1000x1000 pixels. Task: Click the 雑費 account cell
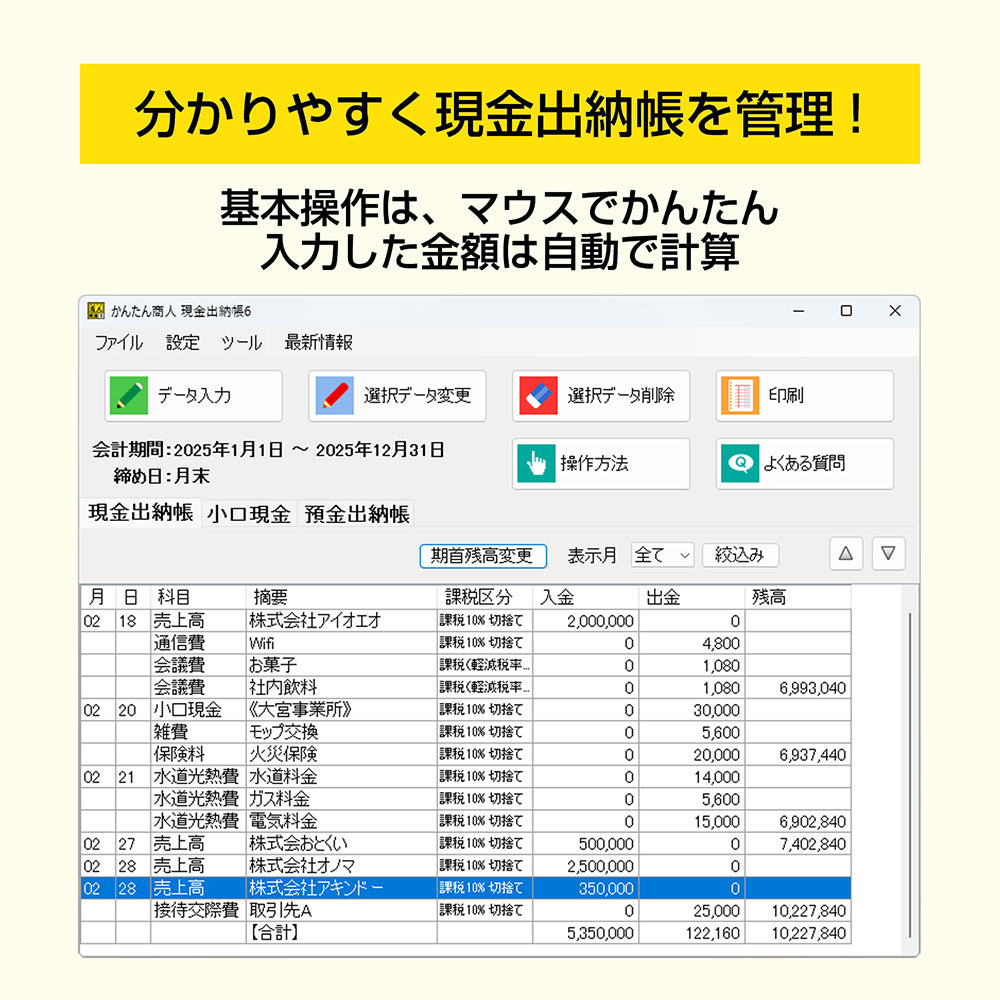point(198,732)
